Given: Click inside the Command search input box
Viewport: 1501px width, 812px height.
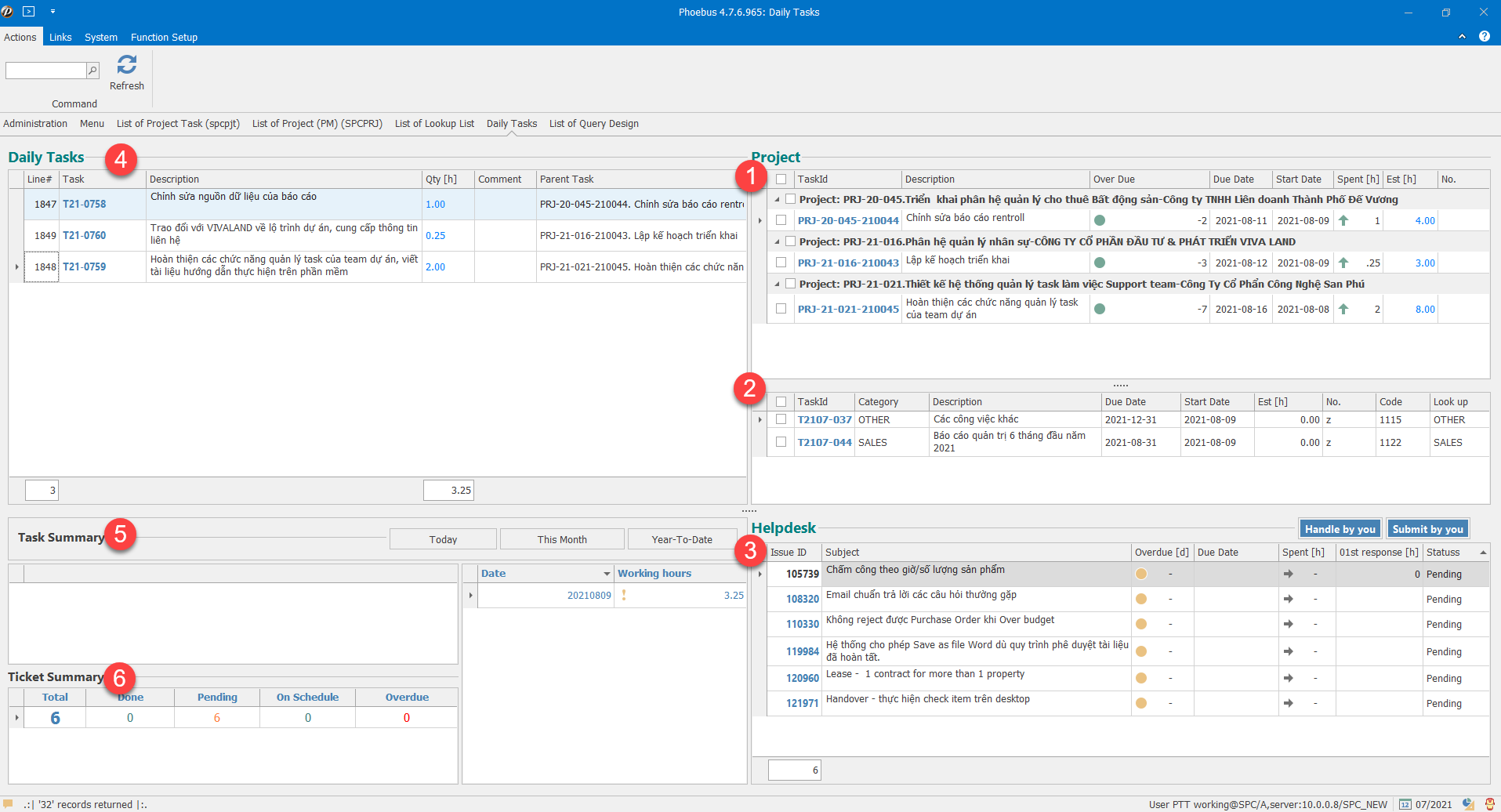Looking at the screenshot, I should [x=45, y=71].
